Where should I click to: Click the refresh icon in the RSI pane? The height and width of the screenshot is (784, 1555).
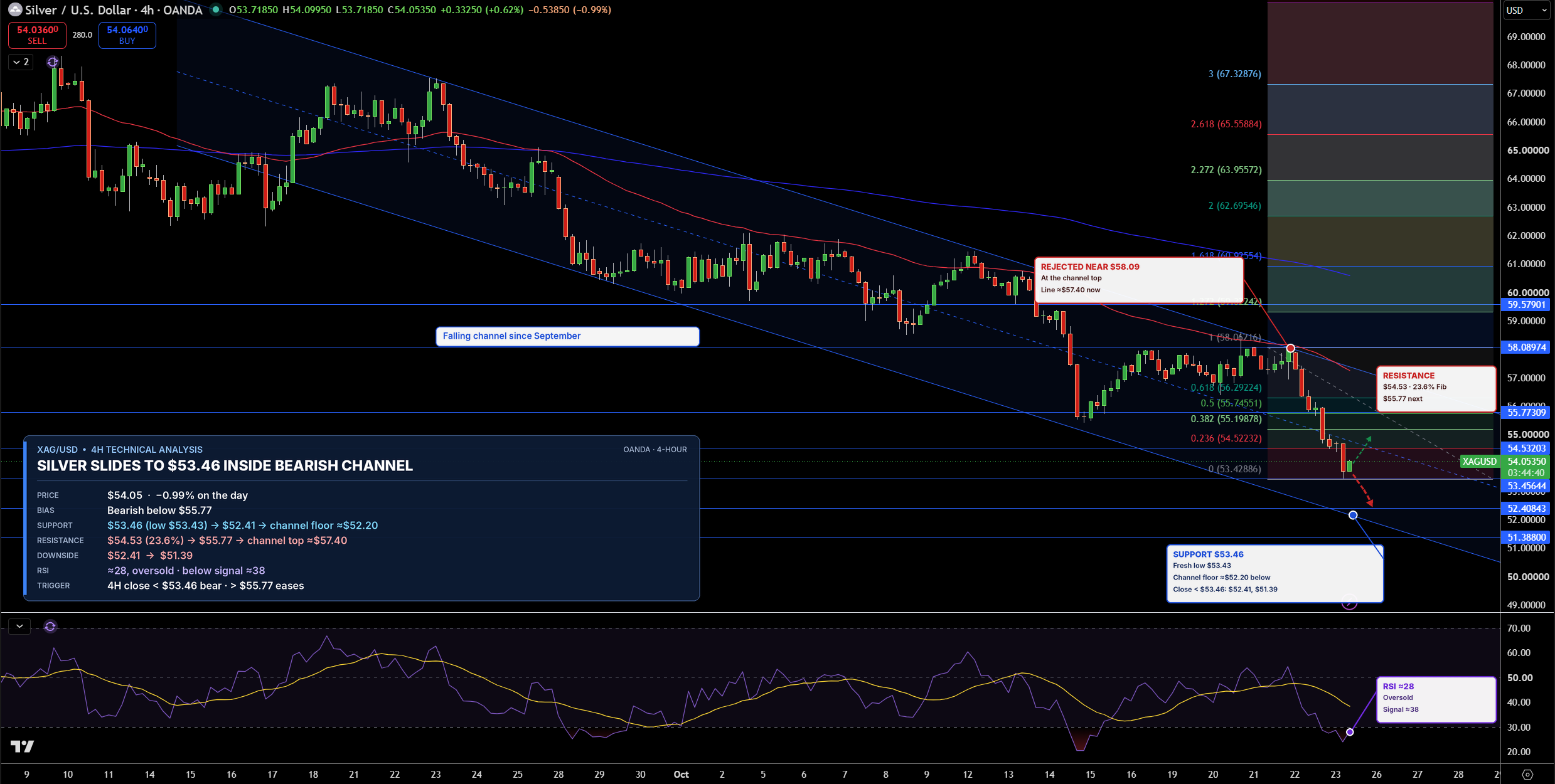50,626
